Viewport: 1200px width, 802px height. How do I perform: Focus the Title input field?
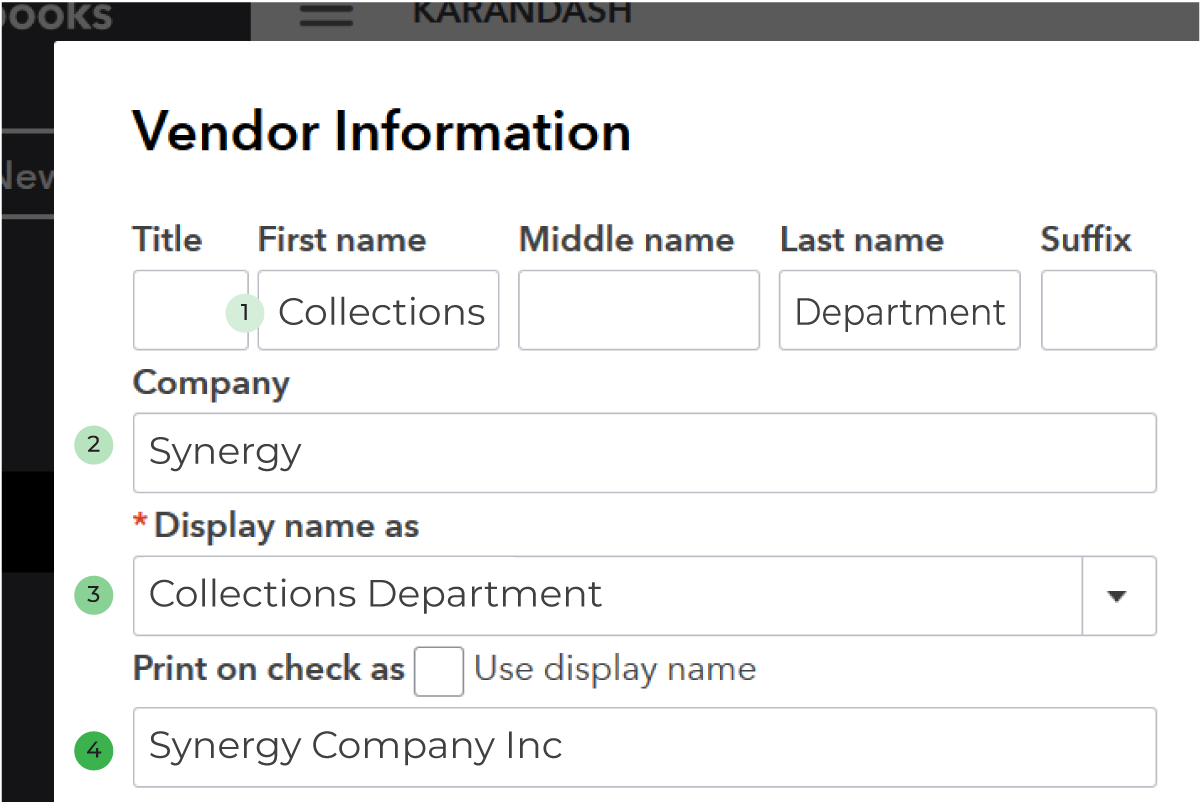(190, 310)
